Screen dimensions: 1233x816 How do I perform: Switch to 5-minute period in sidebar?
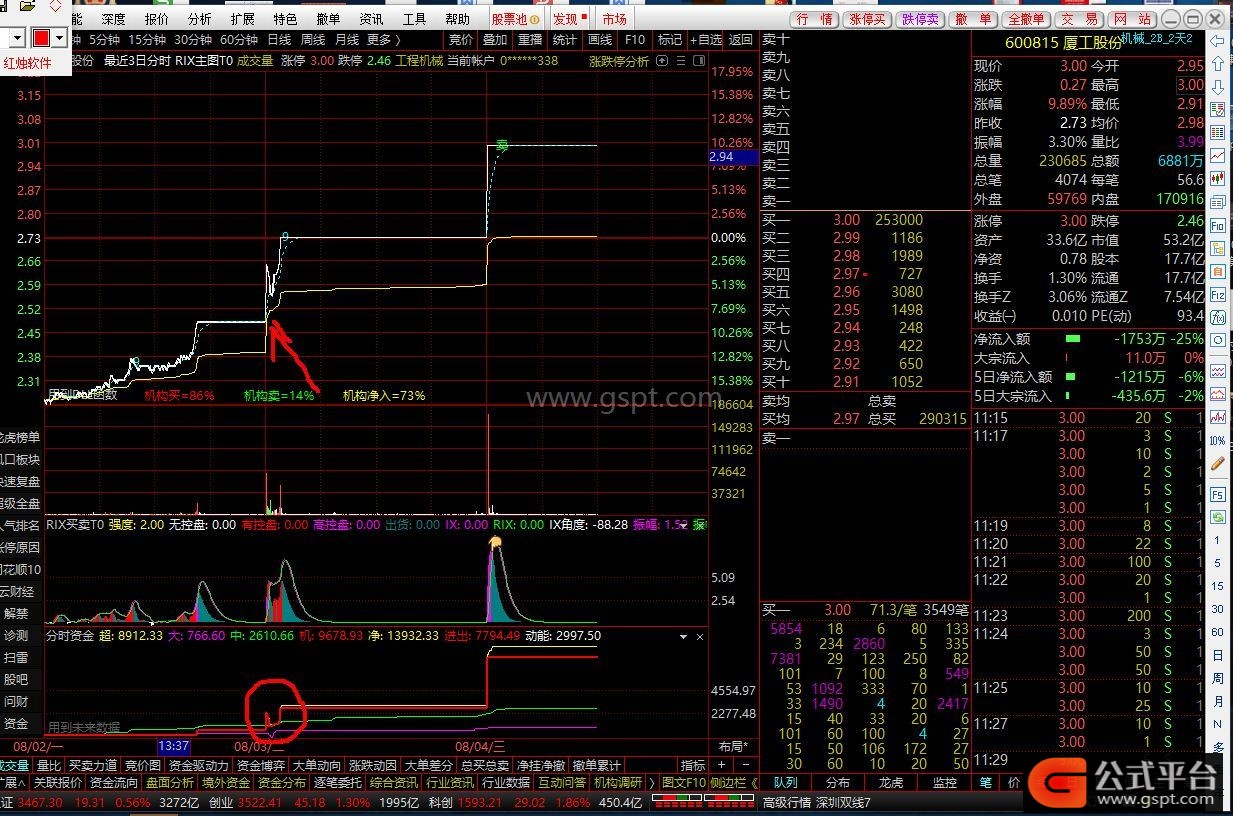(x=1217, y=564)
